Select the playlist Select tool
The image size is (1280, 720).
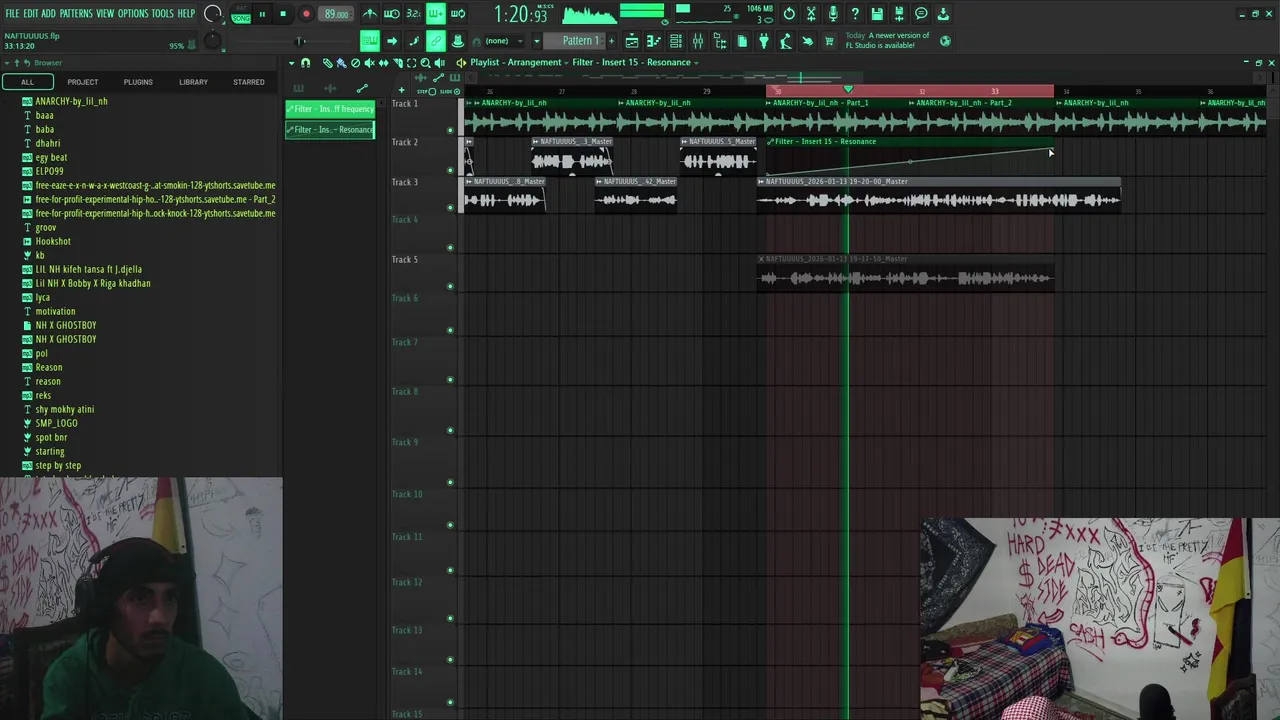(411, 63)
